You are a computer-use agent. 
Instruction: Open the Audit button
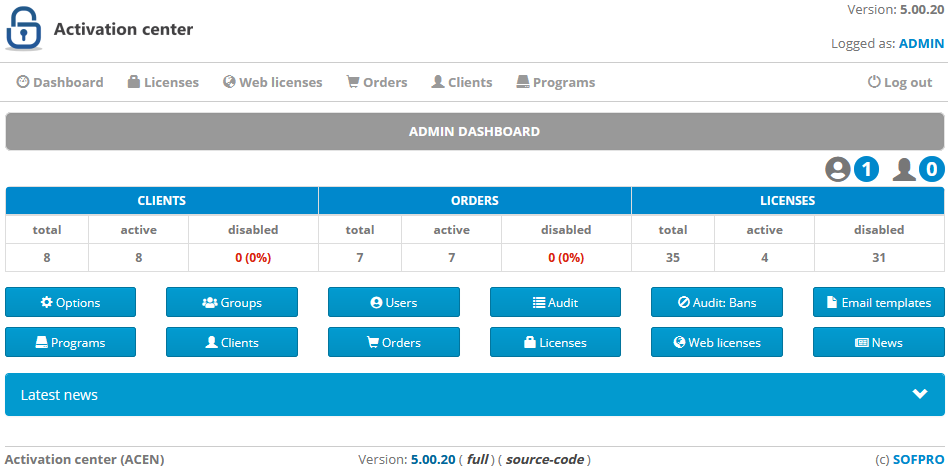556,302
